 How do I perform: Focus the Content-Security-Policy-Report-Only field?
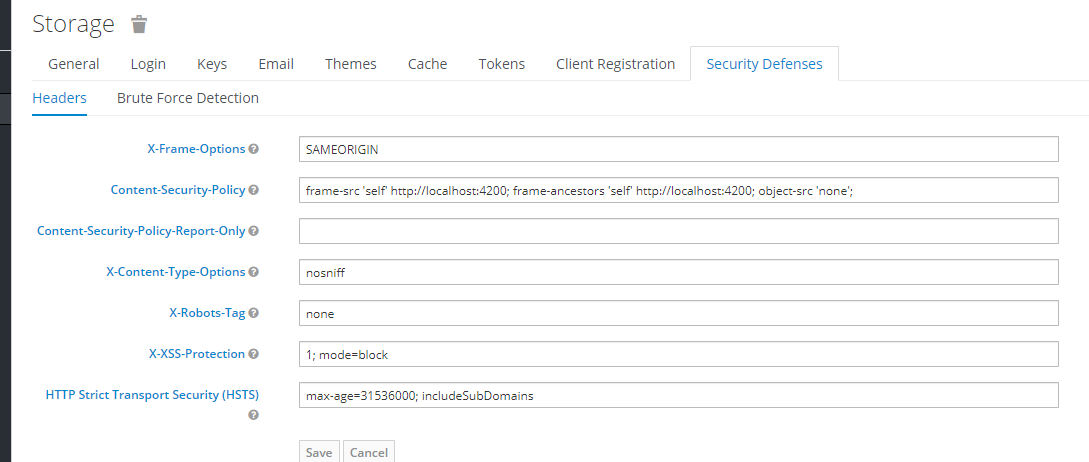pyautogui.click(x=678, y=231)
